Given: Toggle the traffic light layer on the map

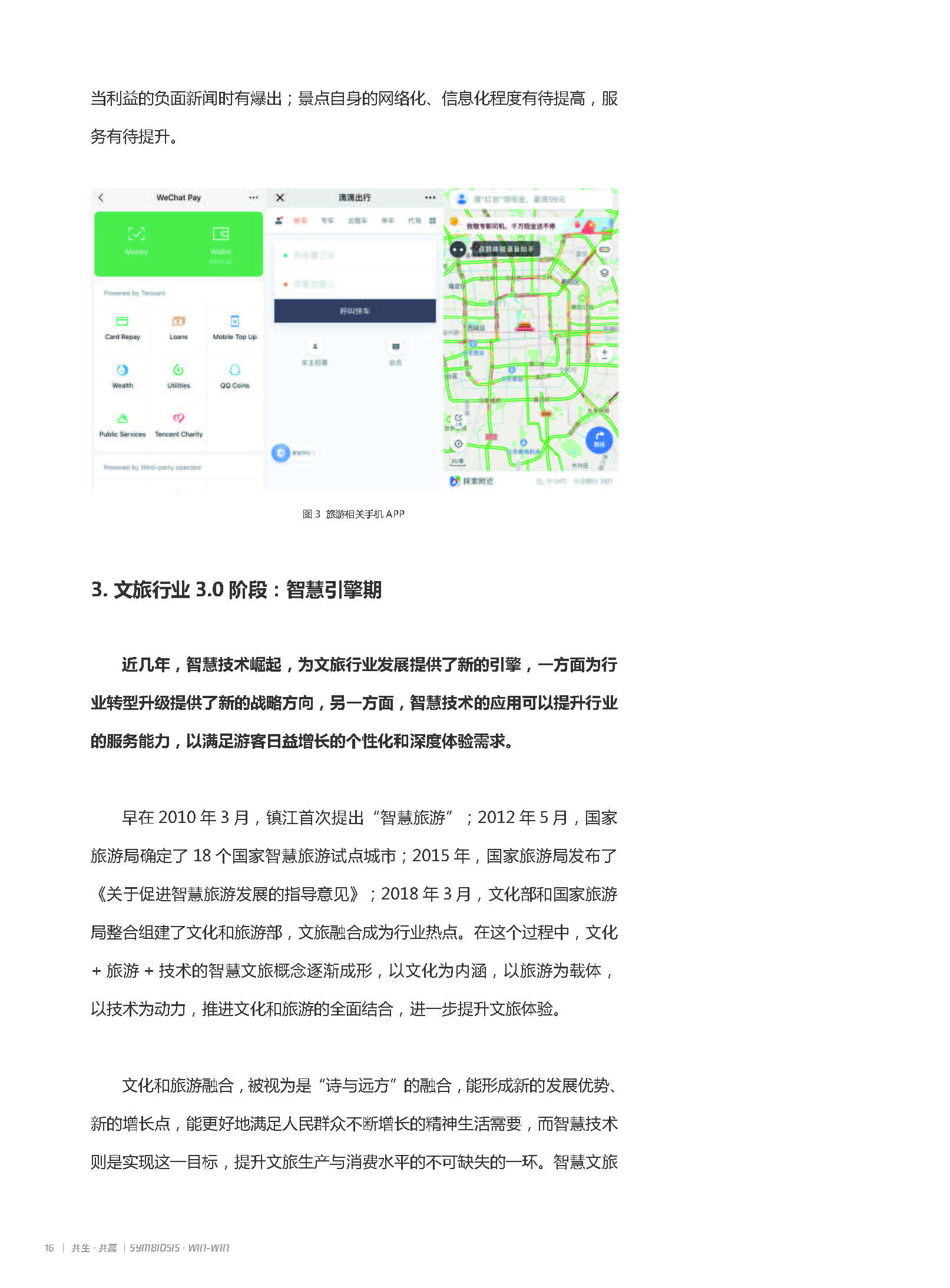Looking at the screenshot, I should pos(604,250).
